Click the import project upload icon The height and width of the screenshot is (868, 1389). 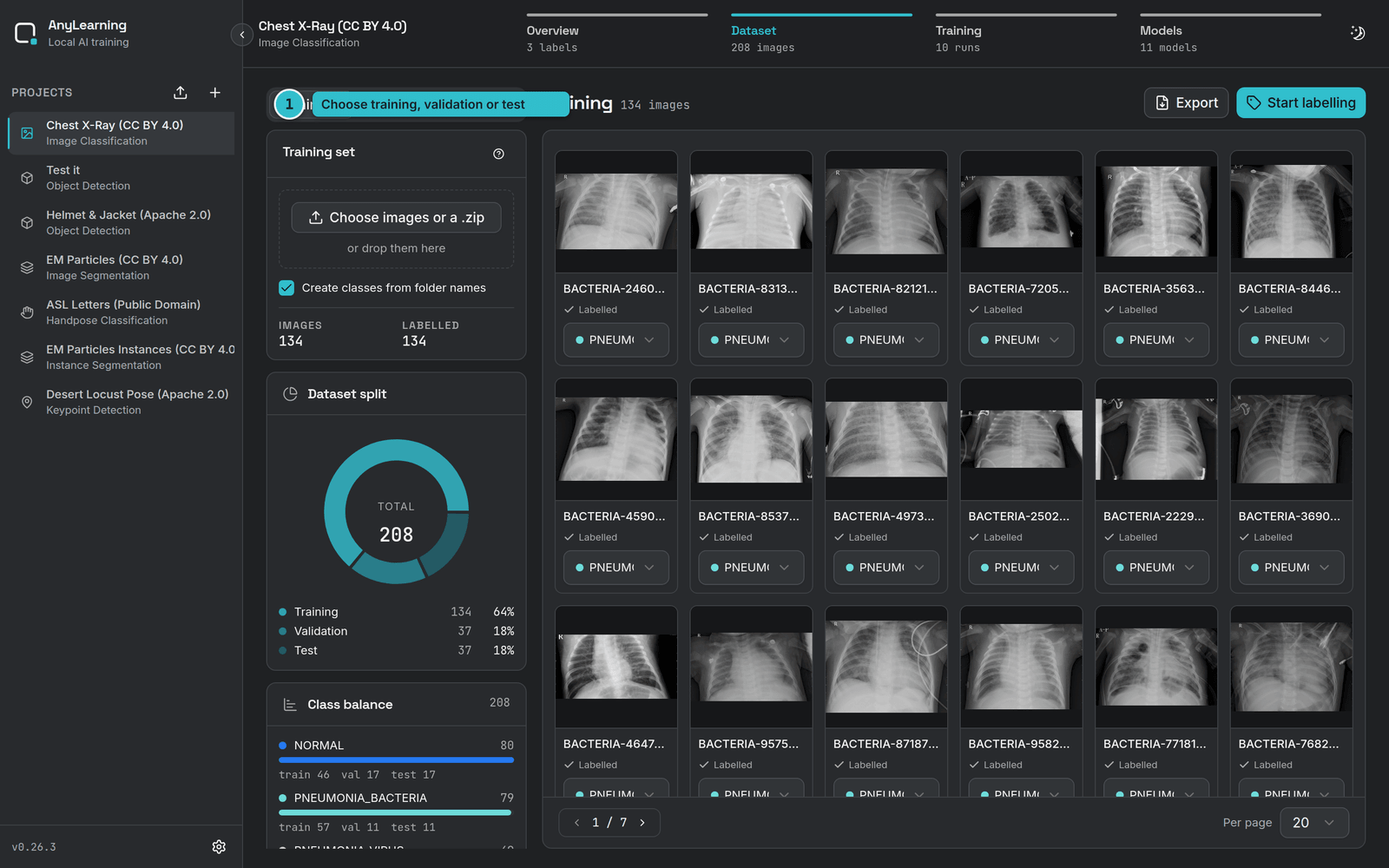click(181, 93)
